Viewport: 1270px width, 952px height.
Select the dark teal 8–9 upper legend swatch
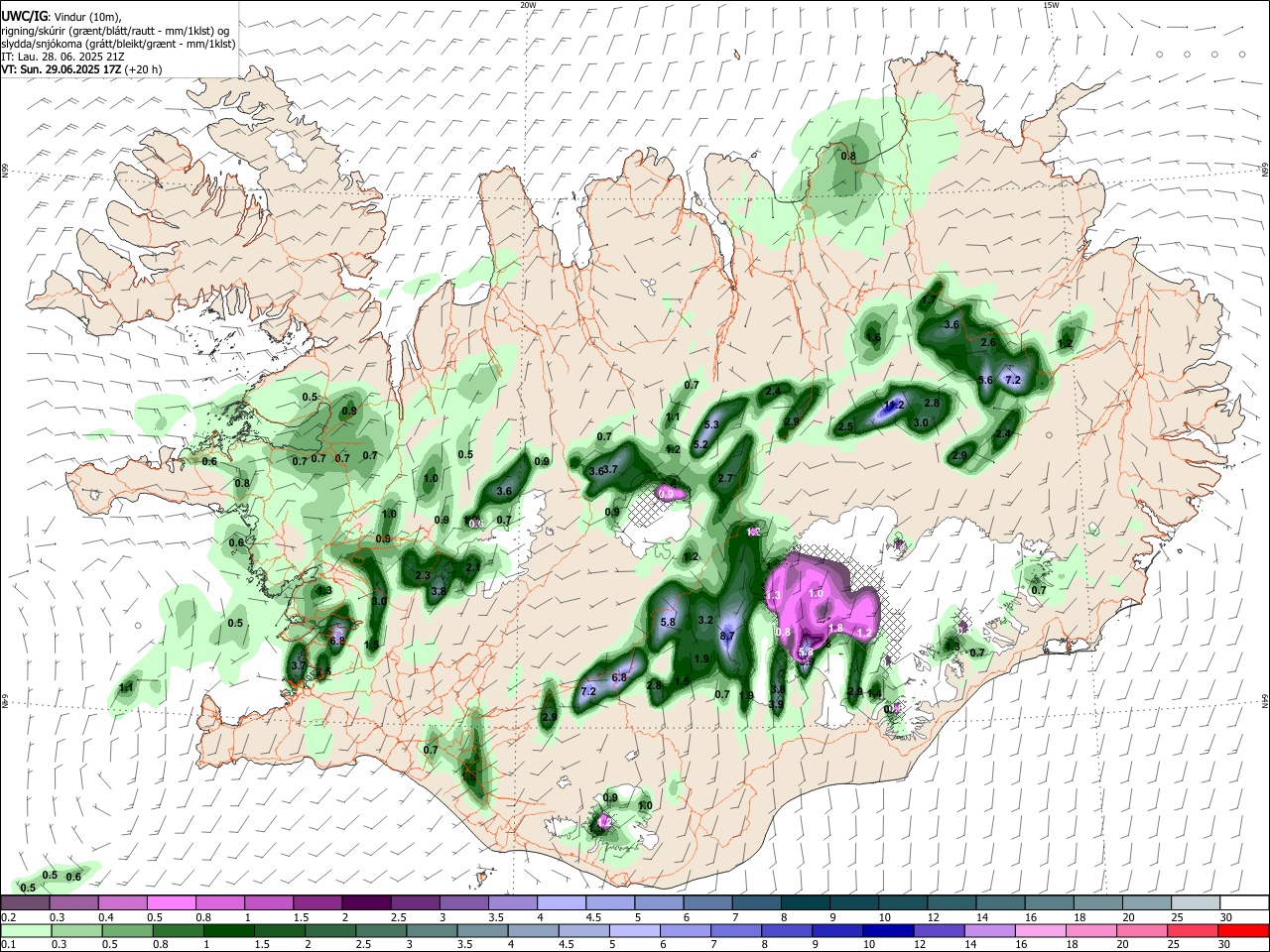pyautogui.click(x=806, y=903)
